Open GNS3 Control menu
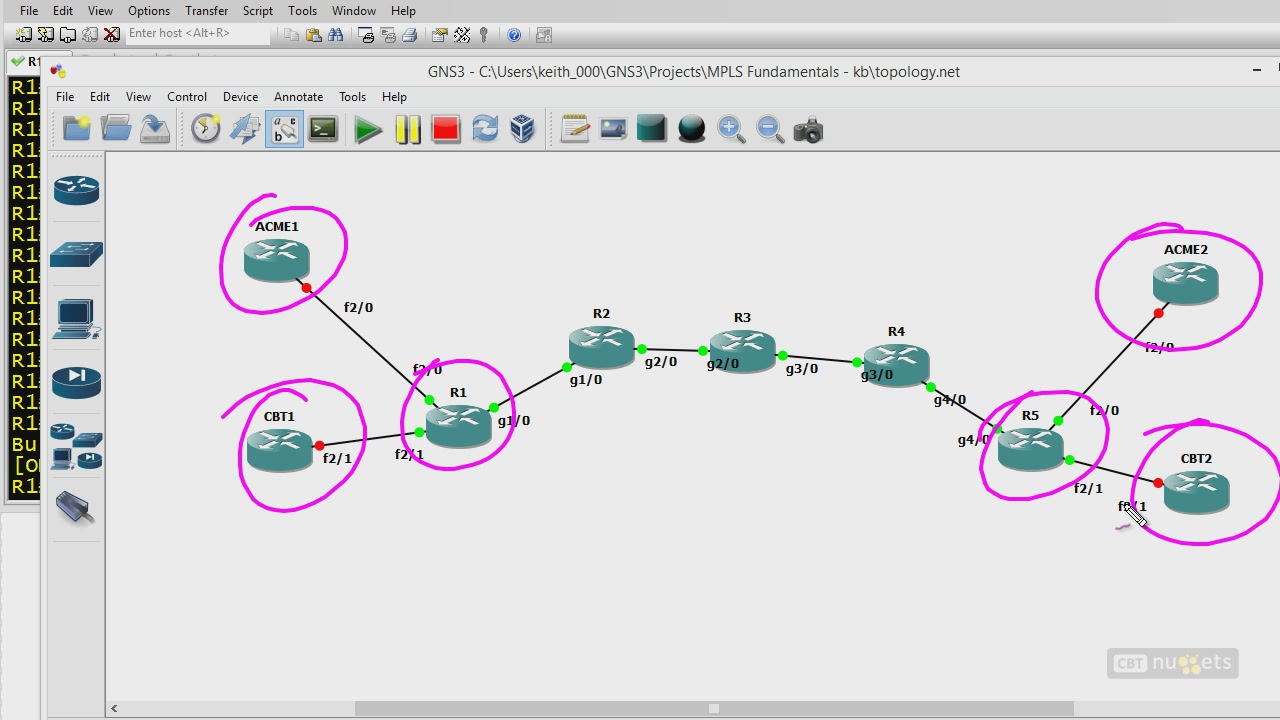 tap(187, 97)
